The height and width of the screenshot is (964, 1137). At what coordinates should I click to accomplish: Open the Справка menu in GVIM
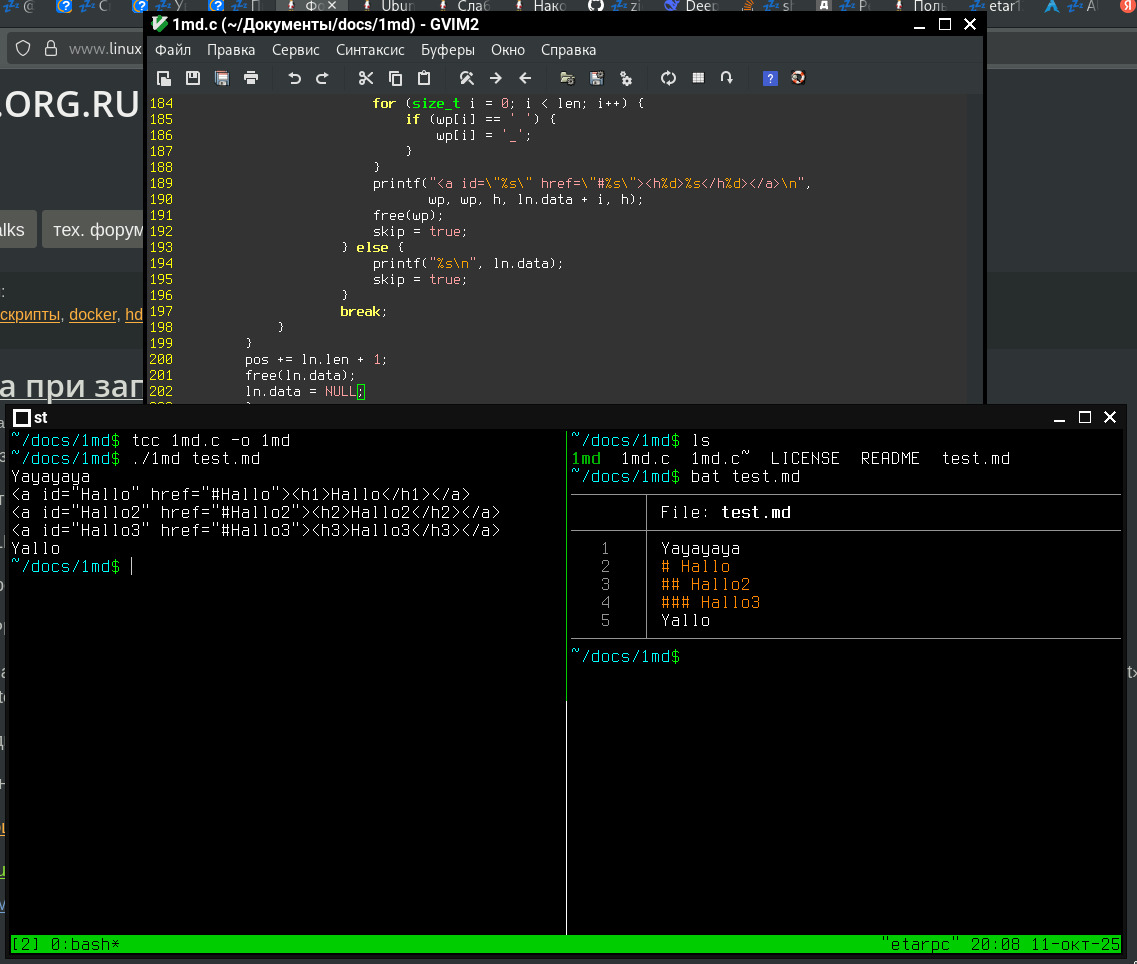point(568,50)
